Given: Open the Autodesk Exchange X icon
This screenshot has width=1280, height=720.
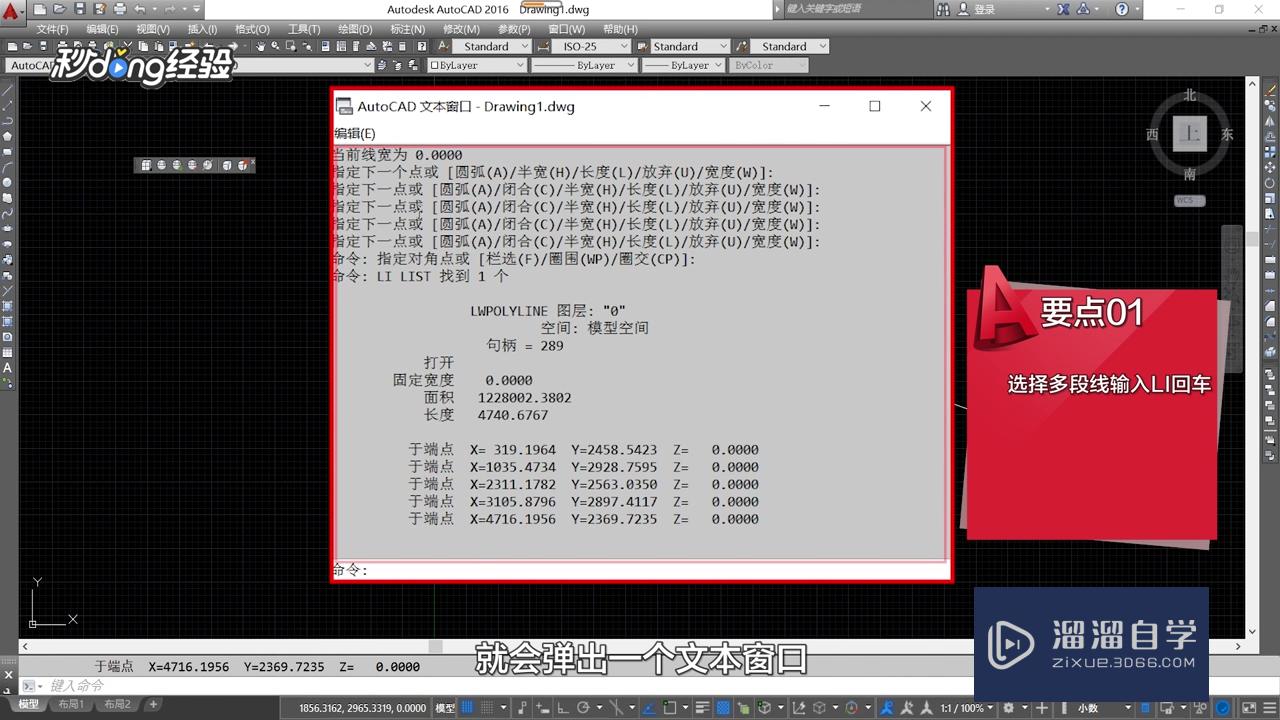Looking at the screenshot, I should 1061,9.
